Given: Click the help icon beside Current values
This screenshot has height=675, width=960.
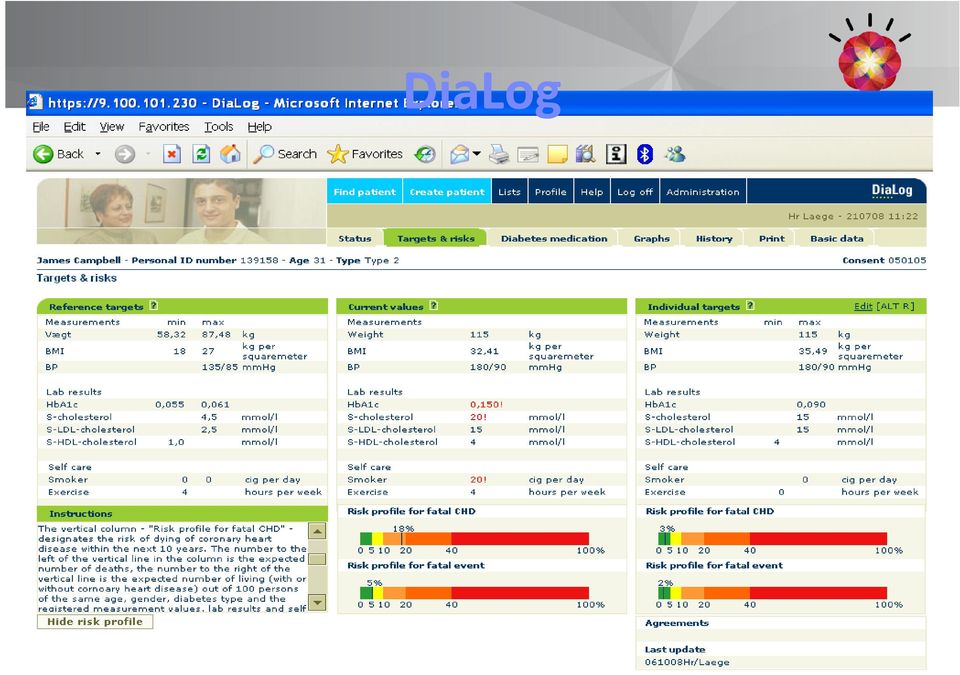Looking at the screenshot, I should tap(433, 306).
